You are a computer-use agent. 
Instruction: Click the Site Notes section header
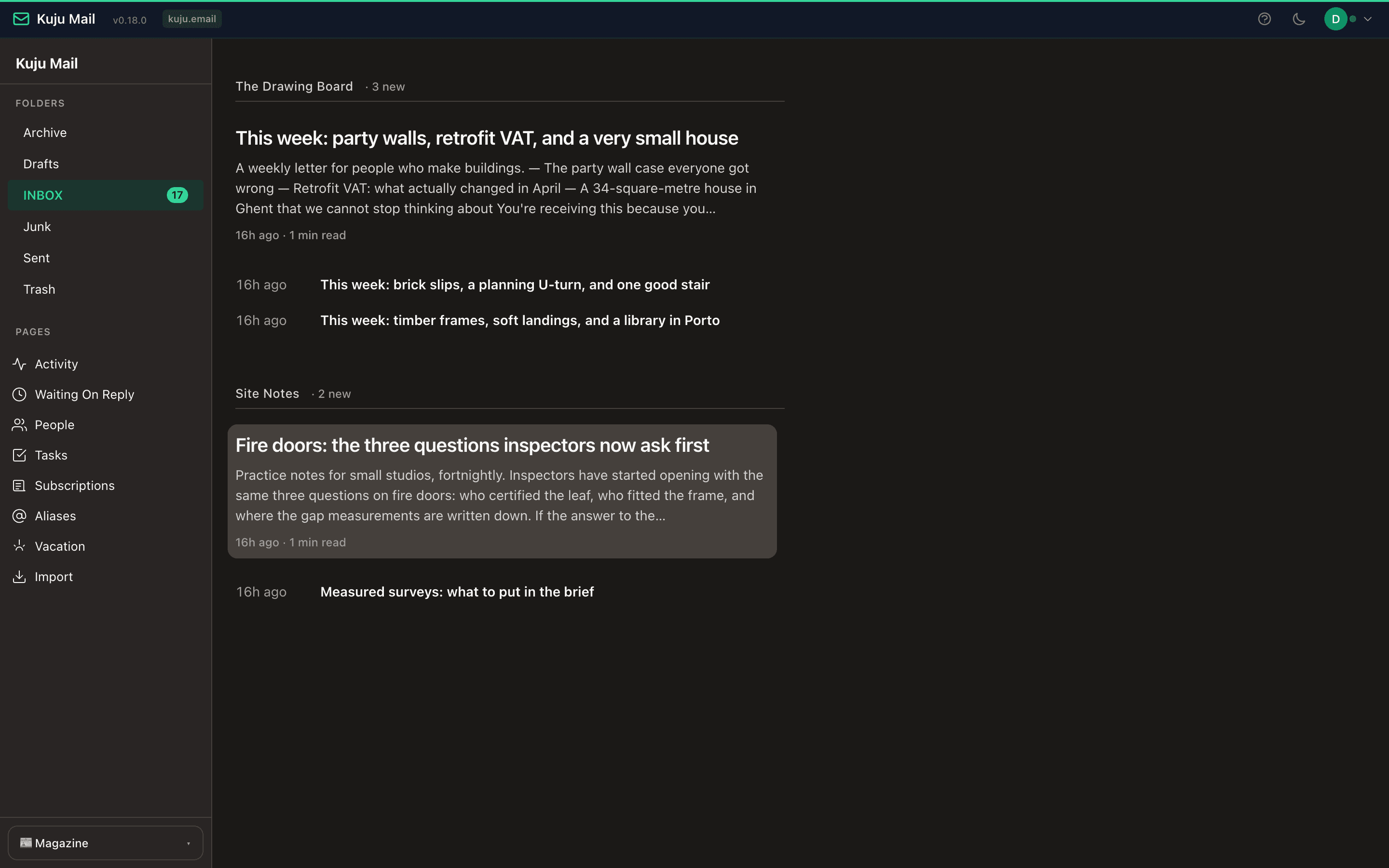tap(267, 394)
